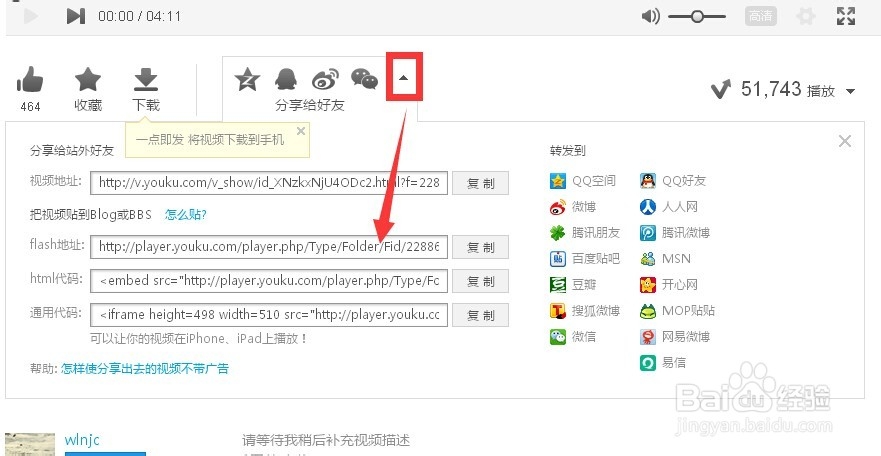The image size is (881, 456).
Task: Mute the volume speaker icon
Action: [651, 16]
